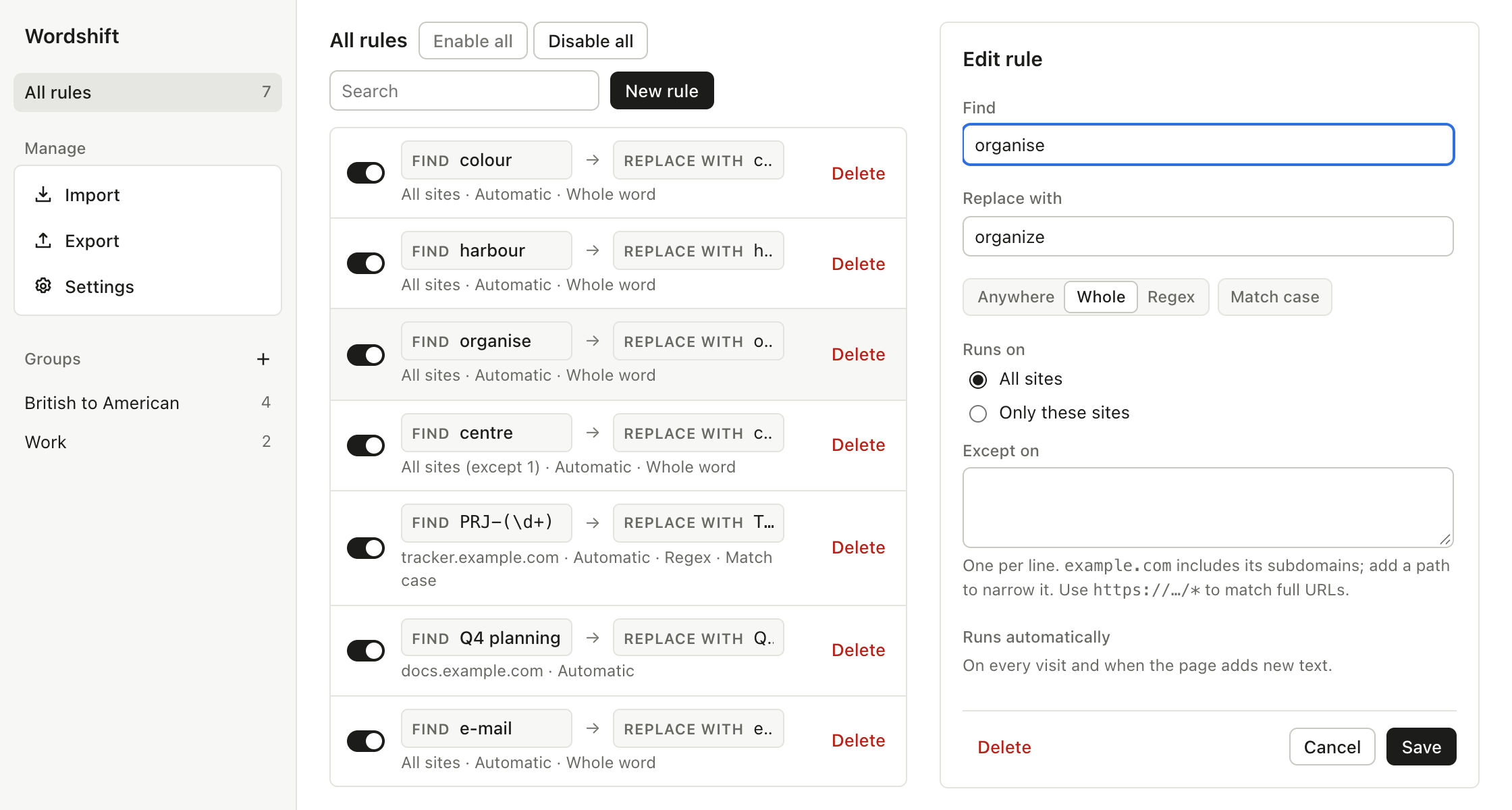Delete the Q4 planning rule
Image resolution: width=1512 pixels, height=810 pixels.
point(858,650)
